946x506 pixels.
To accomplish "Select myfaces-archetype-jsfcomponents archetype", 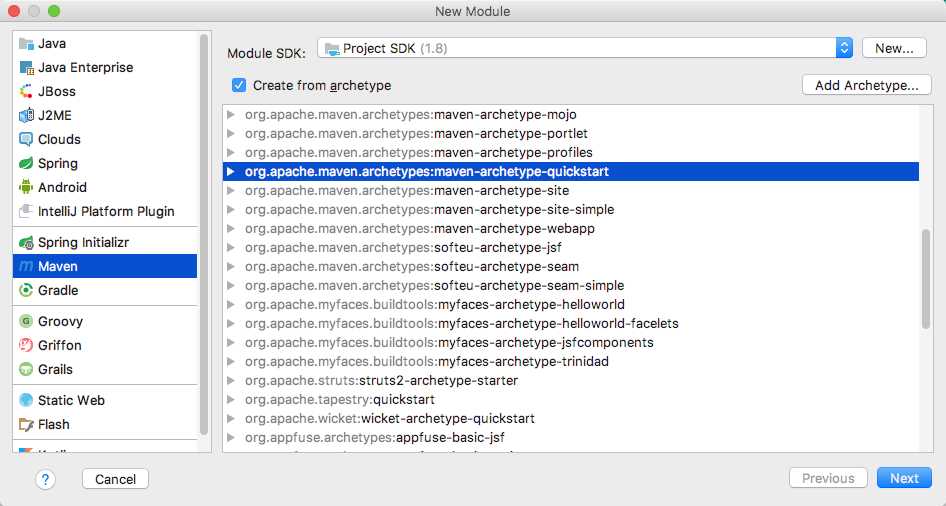I will [571, 343].
